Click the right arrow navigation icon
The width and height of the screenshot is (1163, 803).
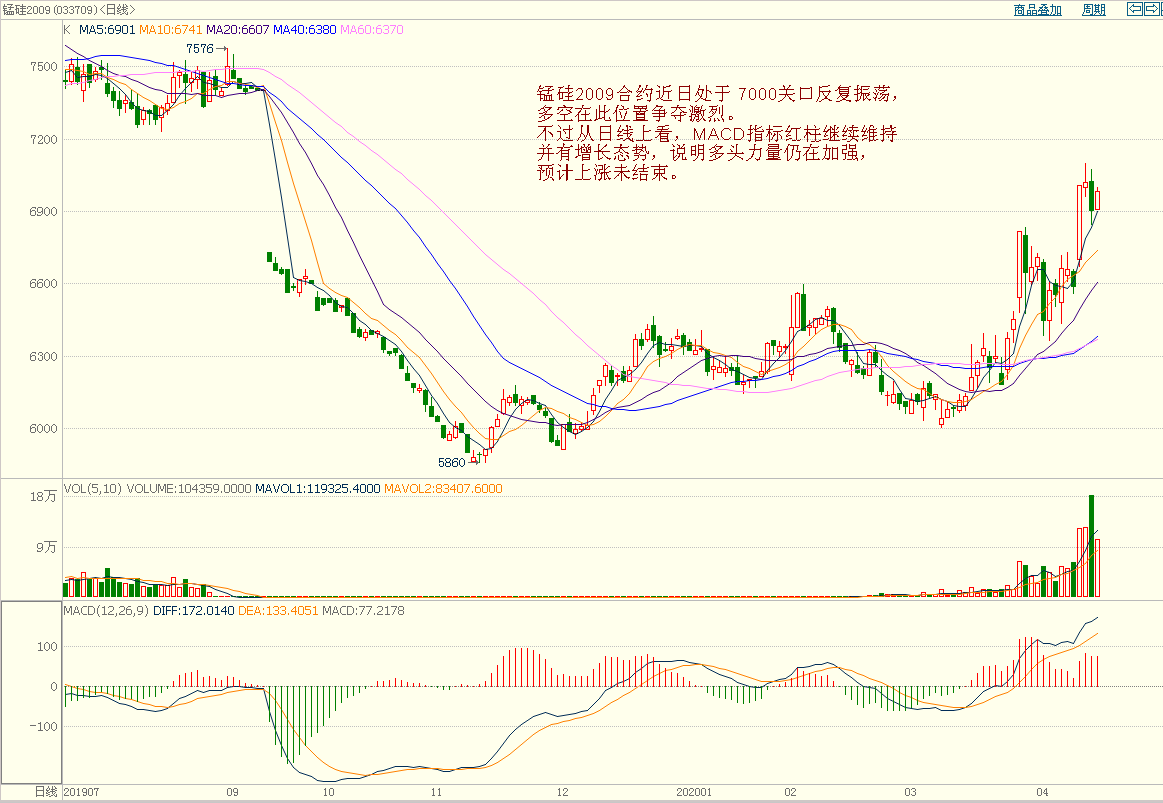1151,9
